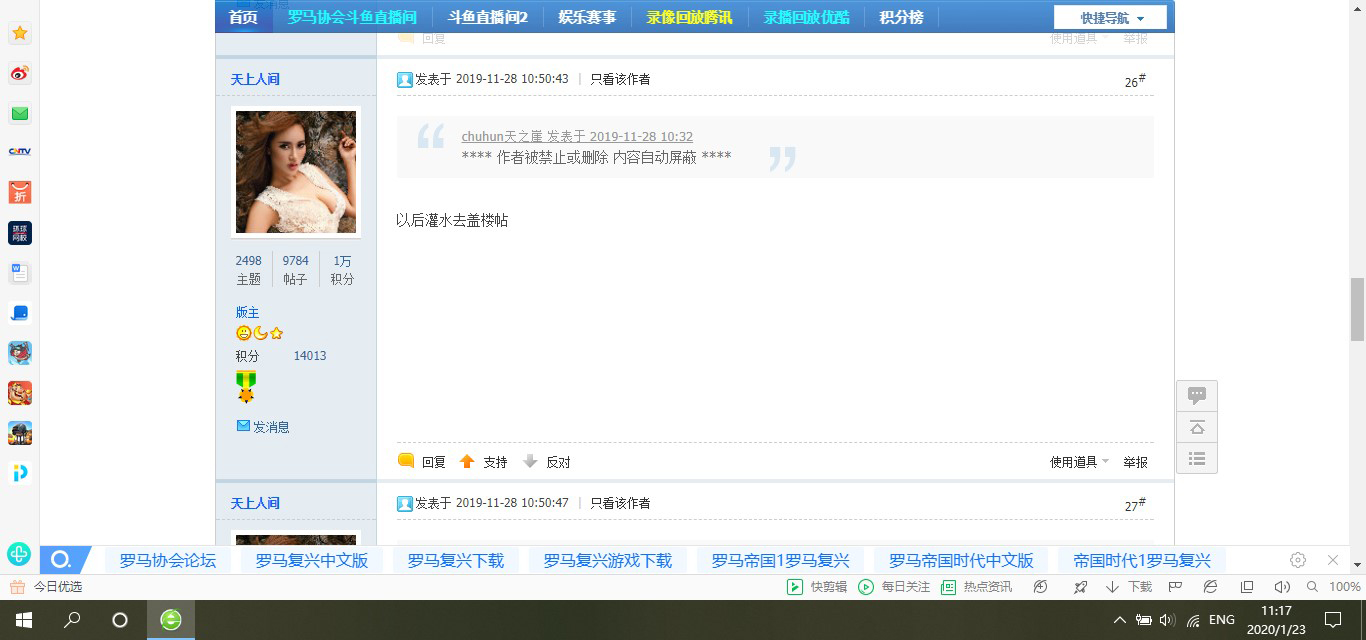Click the 举报 report link
Screen dimensions: 1366x640
(1135, 461)
